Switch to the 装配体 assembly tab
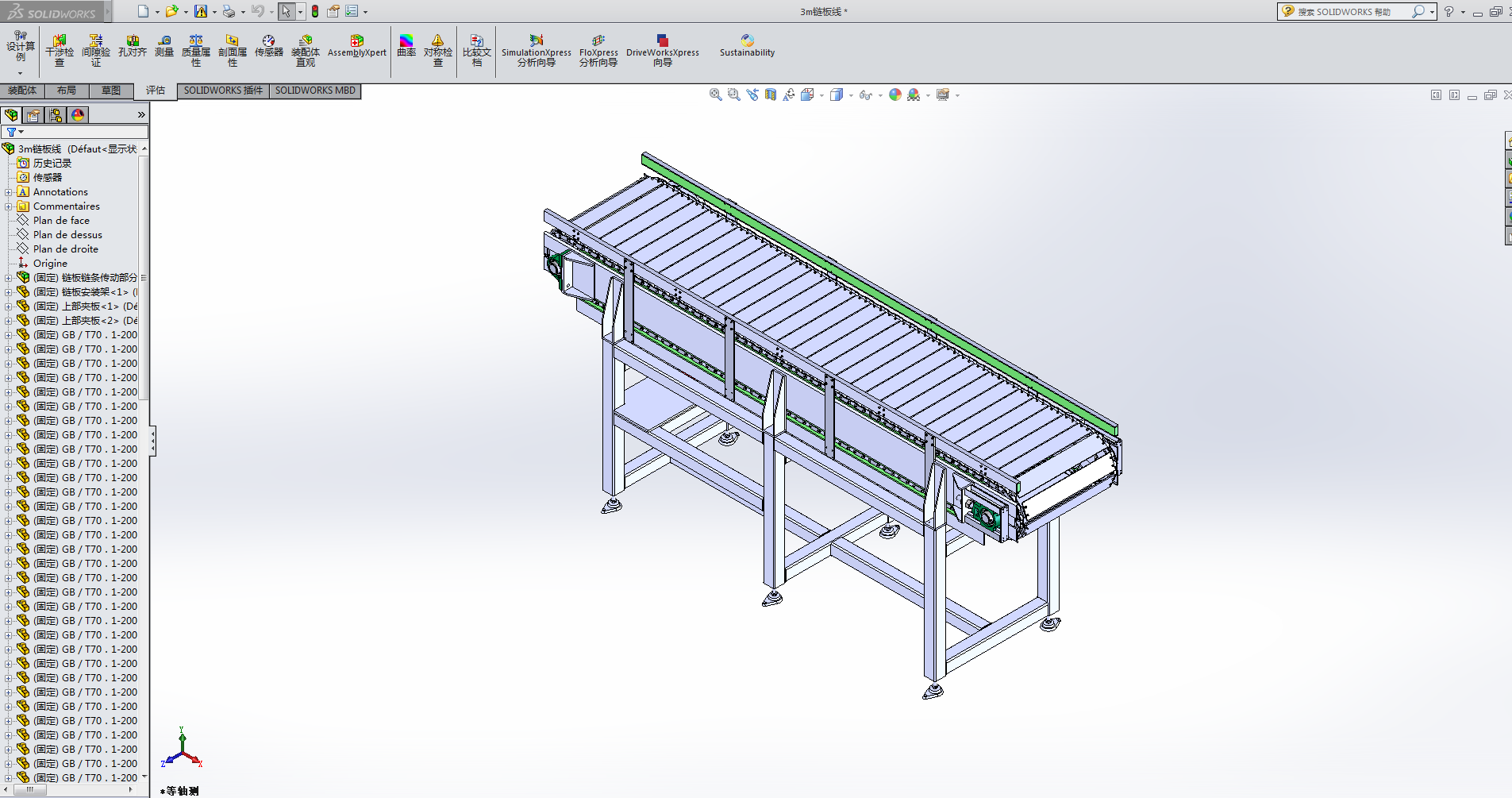The image size is (1512, 798). pos(22,91)
